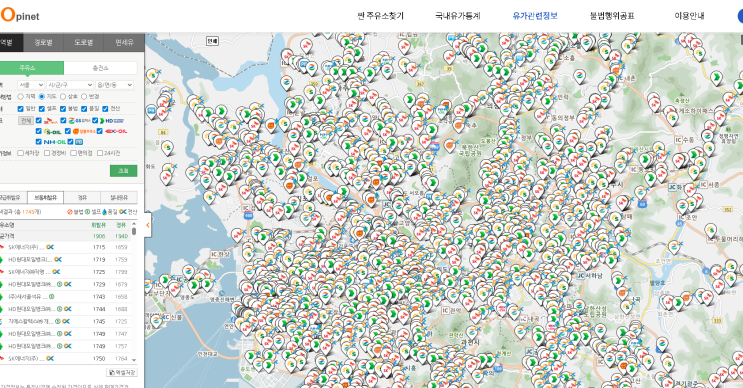Click the blue PB map marker near the west coast
This screenshot has width=743, height=388.
[x=151, y=111]
